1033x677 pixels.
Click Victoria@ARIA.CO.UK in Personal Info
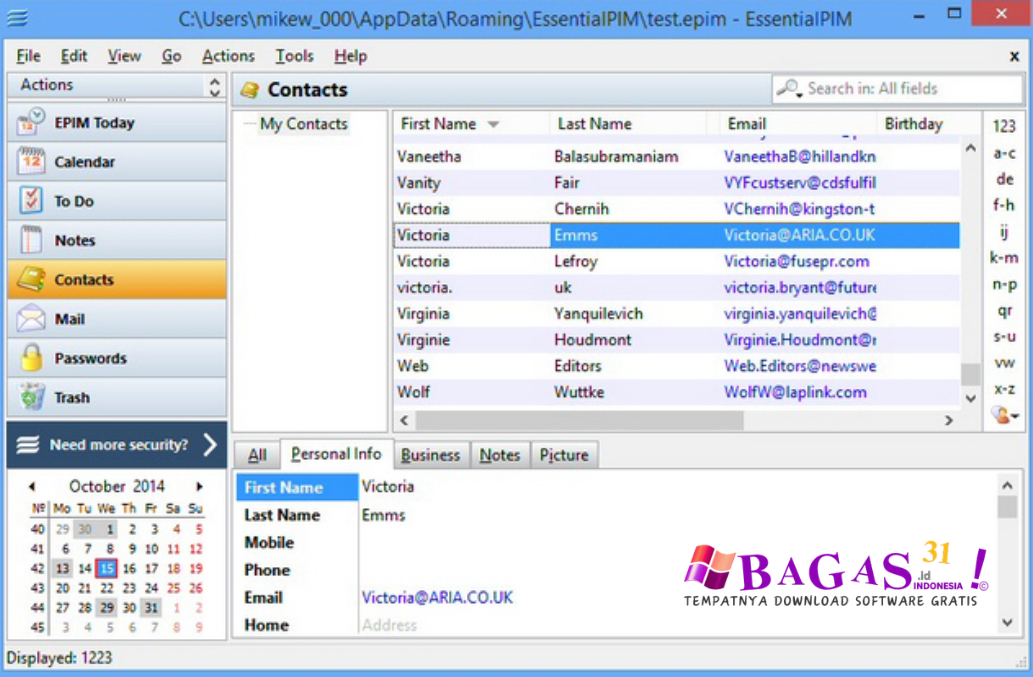coord(437,598)
